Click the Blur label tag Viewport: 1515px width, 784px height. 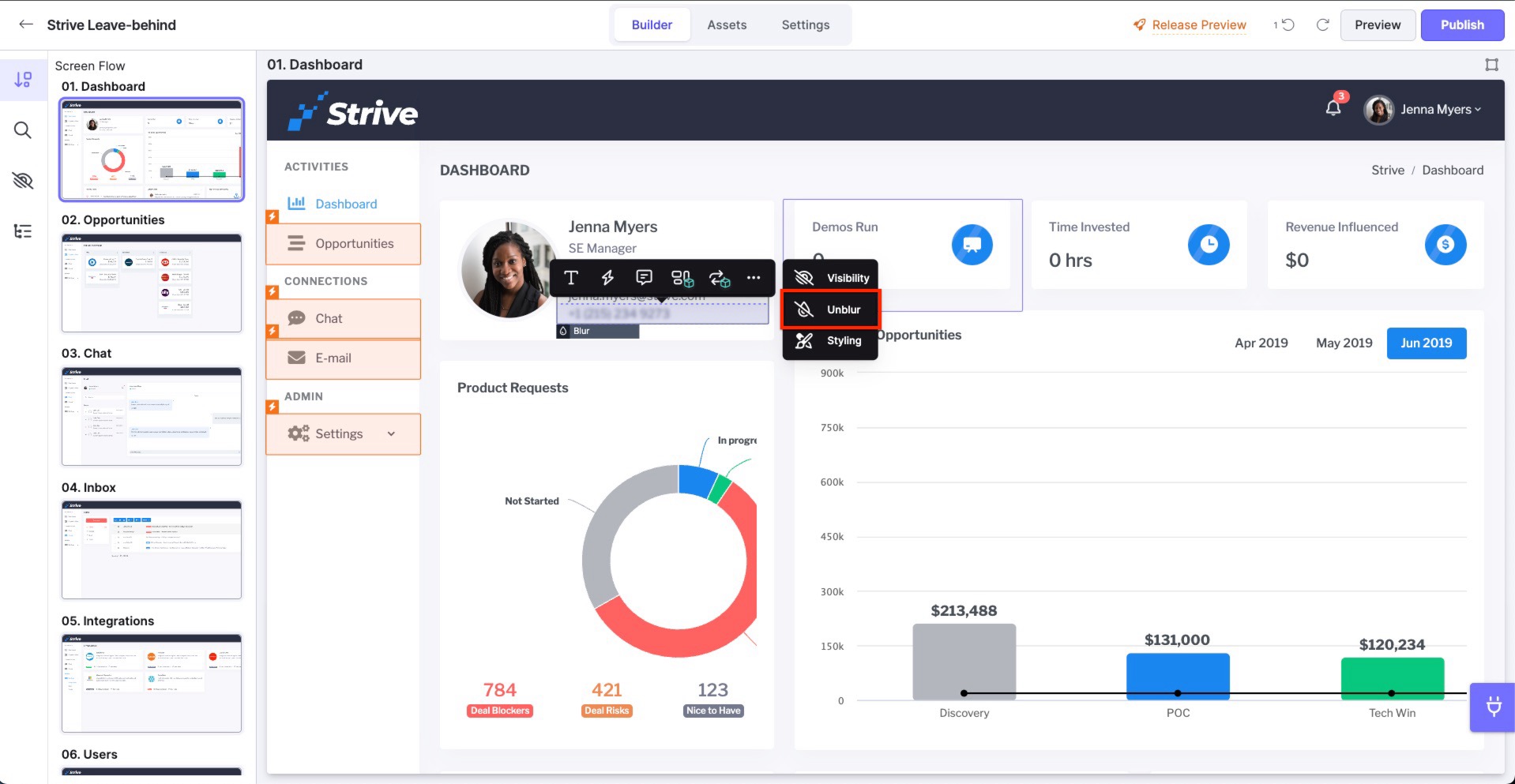click(598, 331)
